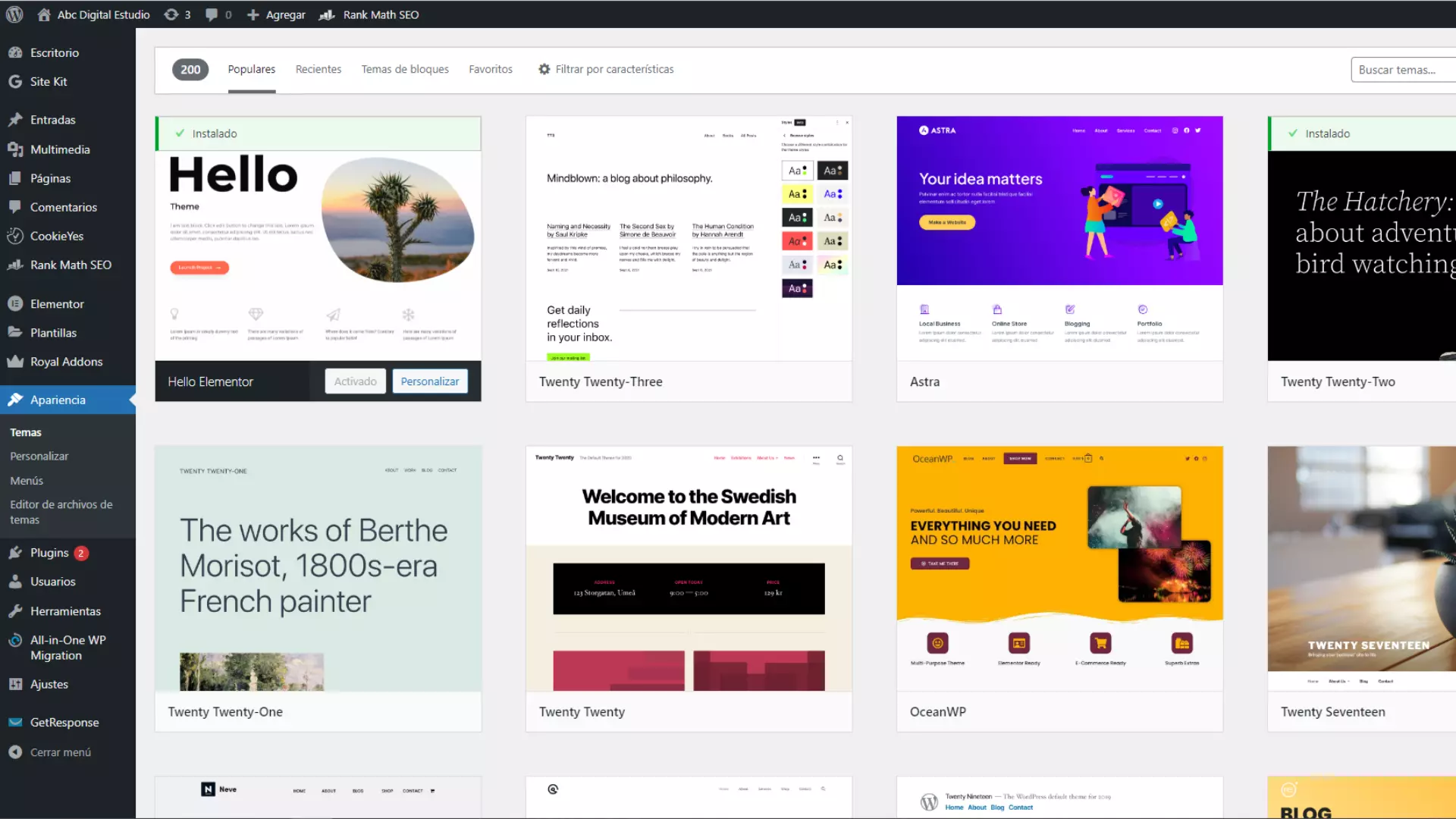
Task: Click the Neve theme preview
Action: click(318, 797)
